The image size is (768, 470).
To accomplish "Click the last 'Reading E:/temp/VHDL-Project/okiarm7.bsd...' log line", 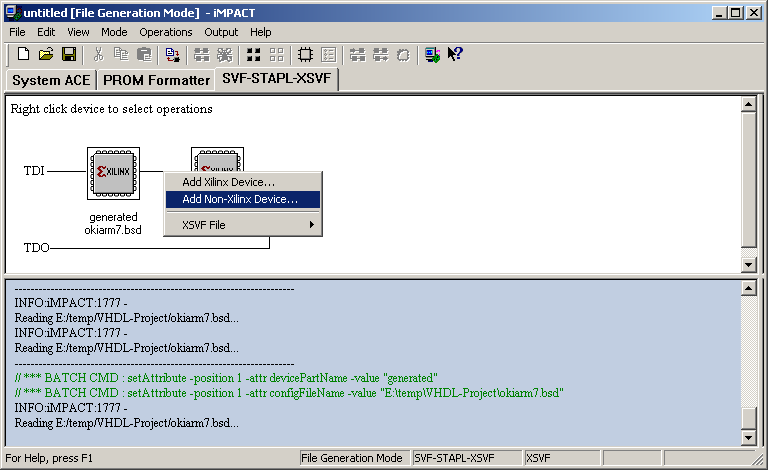I will [x=126, y=423].
